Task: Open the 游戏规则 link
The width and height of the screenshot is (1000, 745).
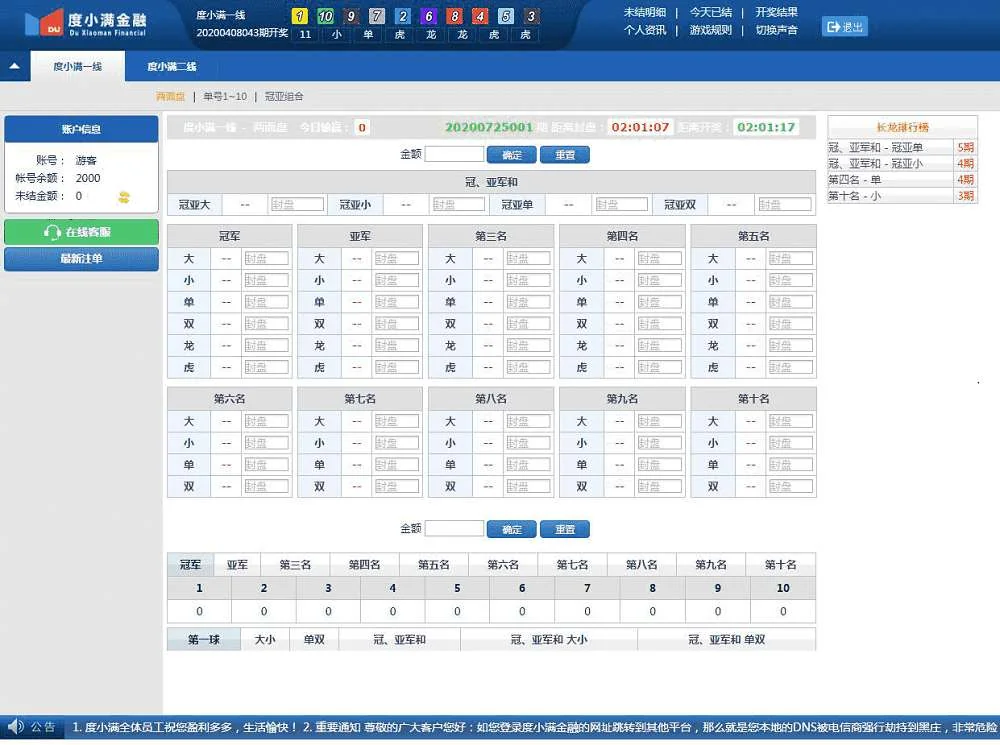Action: coord(710,30)
